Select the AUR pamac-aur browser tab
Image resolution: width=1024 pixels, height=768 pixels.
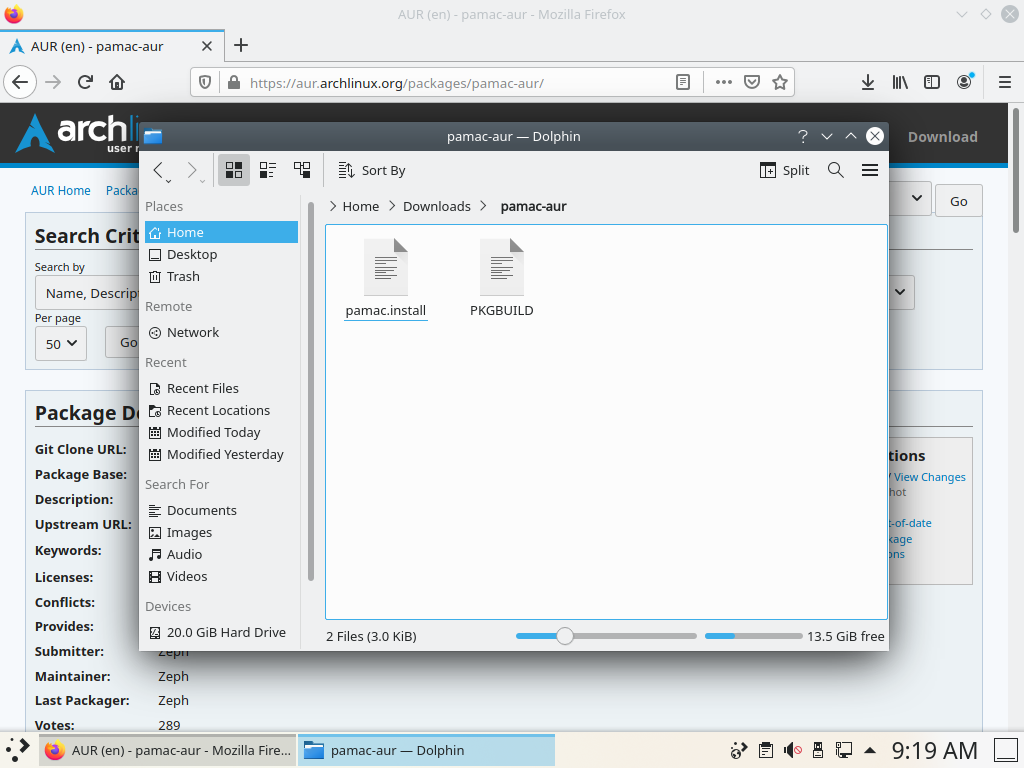112,46
